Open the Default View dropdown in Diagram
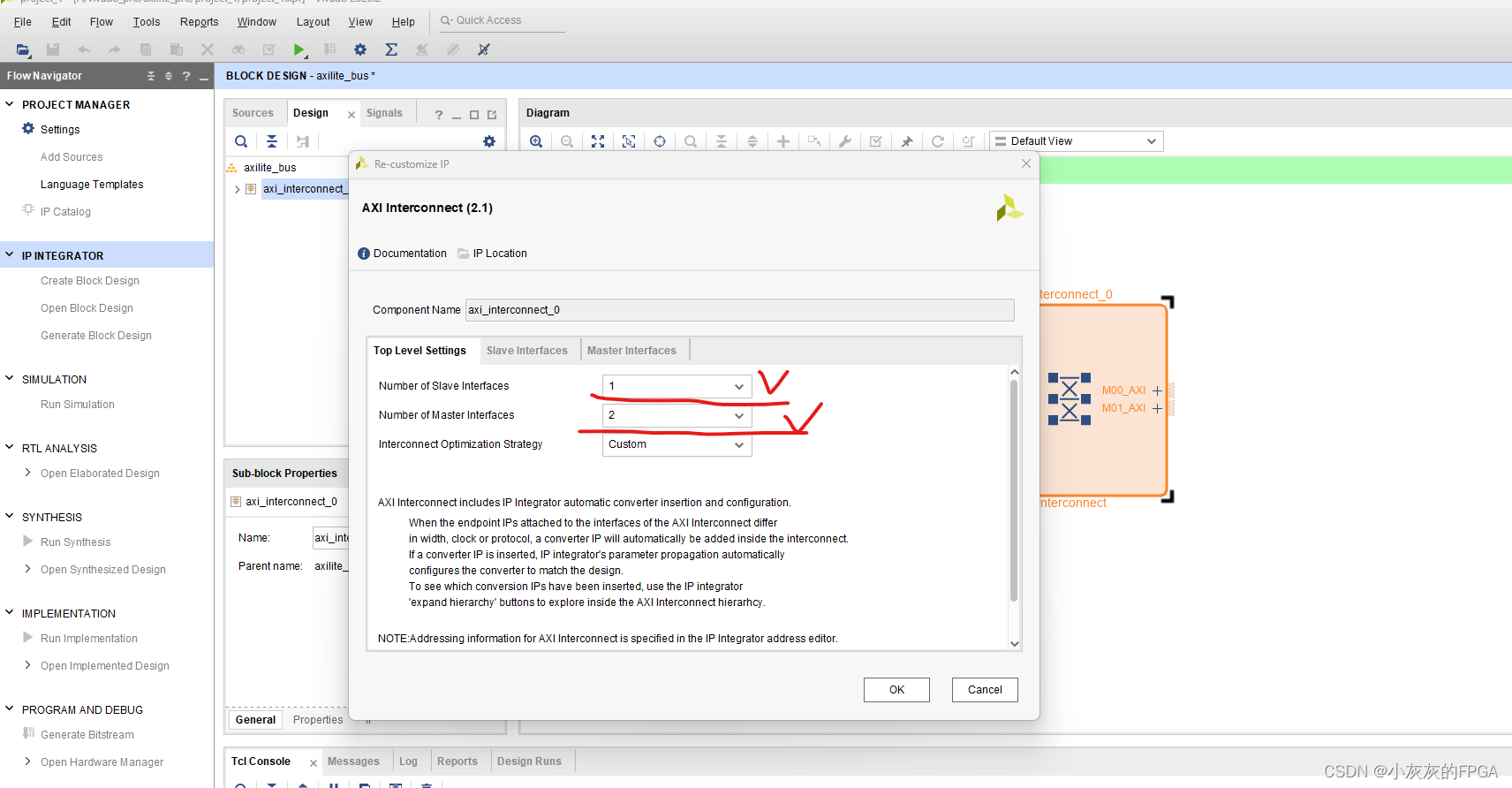This screenshot has width=1512, height=788. click(1076, 141)
